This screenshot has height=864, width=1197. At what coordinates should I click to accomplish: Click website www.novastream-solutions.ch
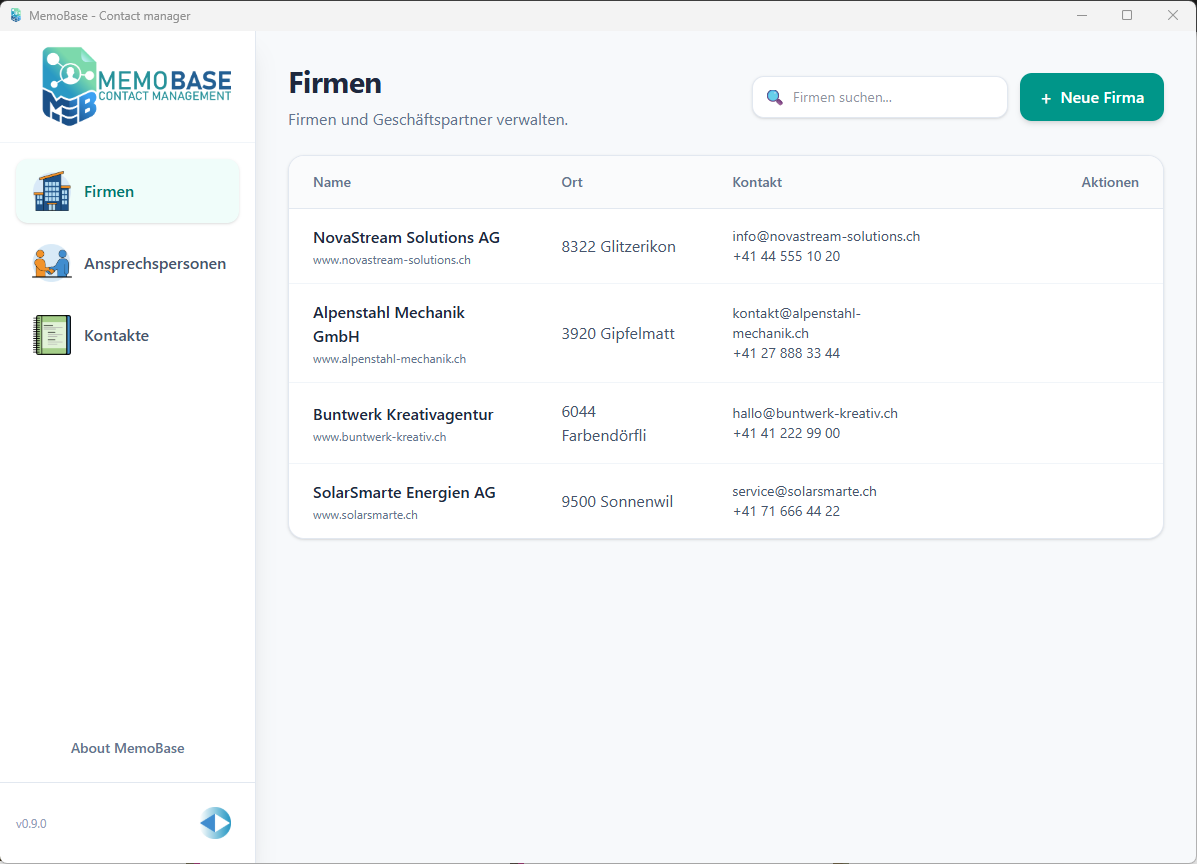pos(392,260)
